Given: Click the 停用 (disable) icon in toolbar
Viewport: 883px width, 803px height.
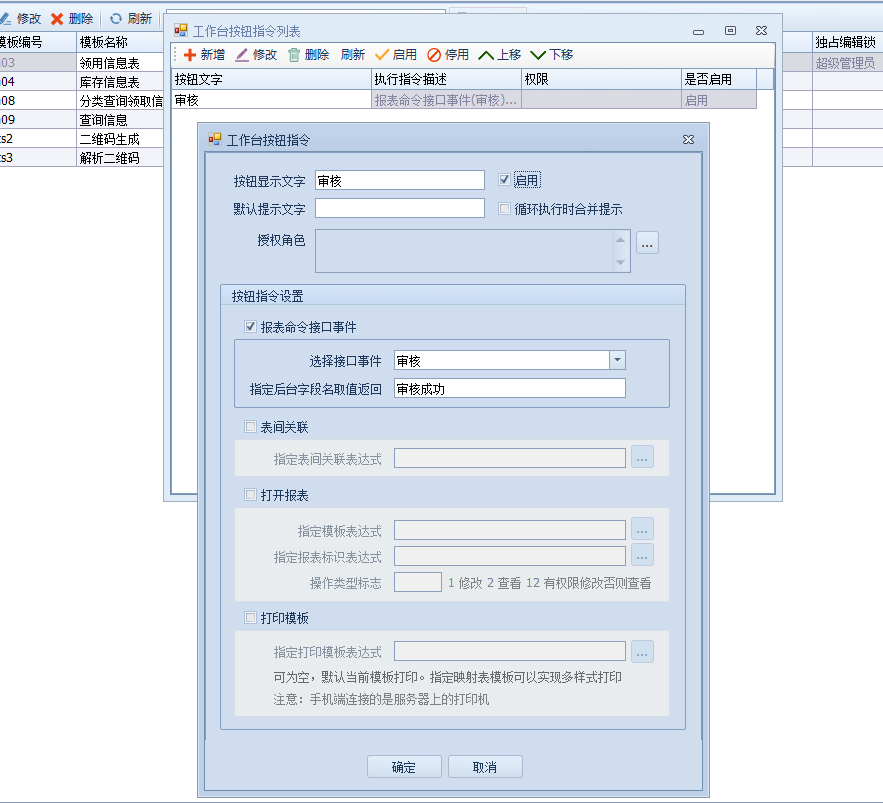Looking at the screenshot, I should pyautogui.click(x=434, y=55).
